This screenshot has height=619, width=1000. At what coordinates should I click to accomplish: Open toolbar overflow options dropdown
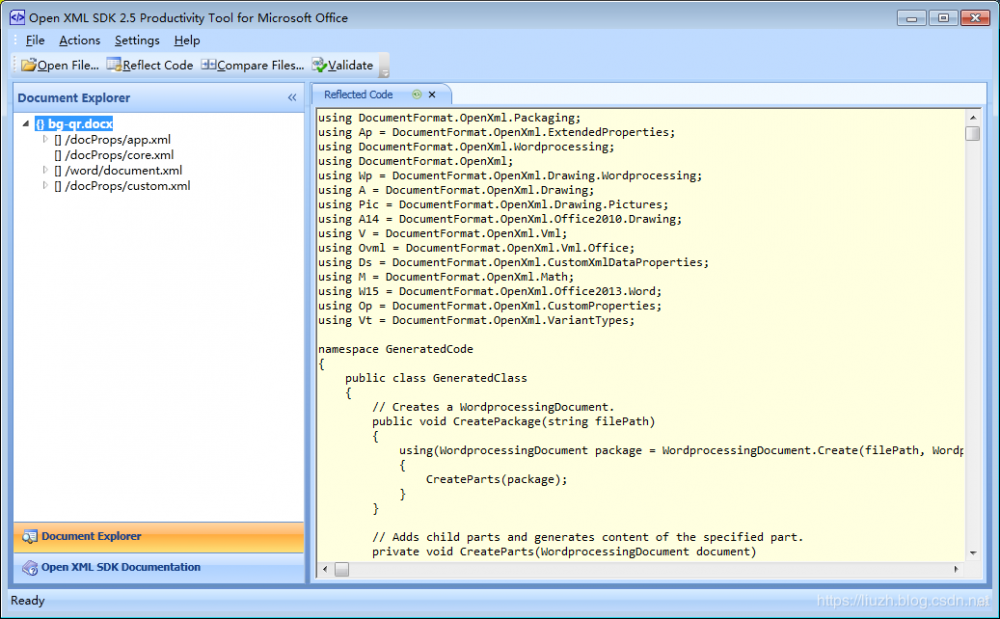[385, 66]
